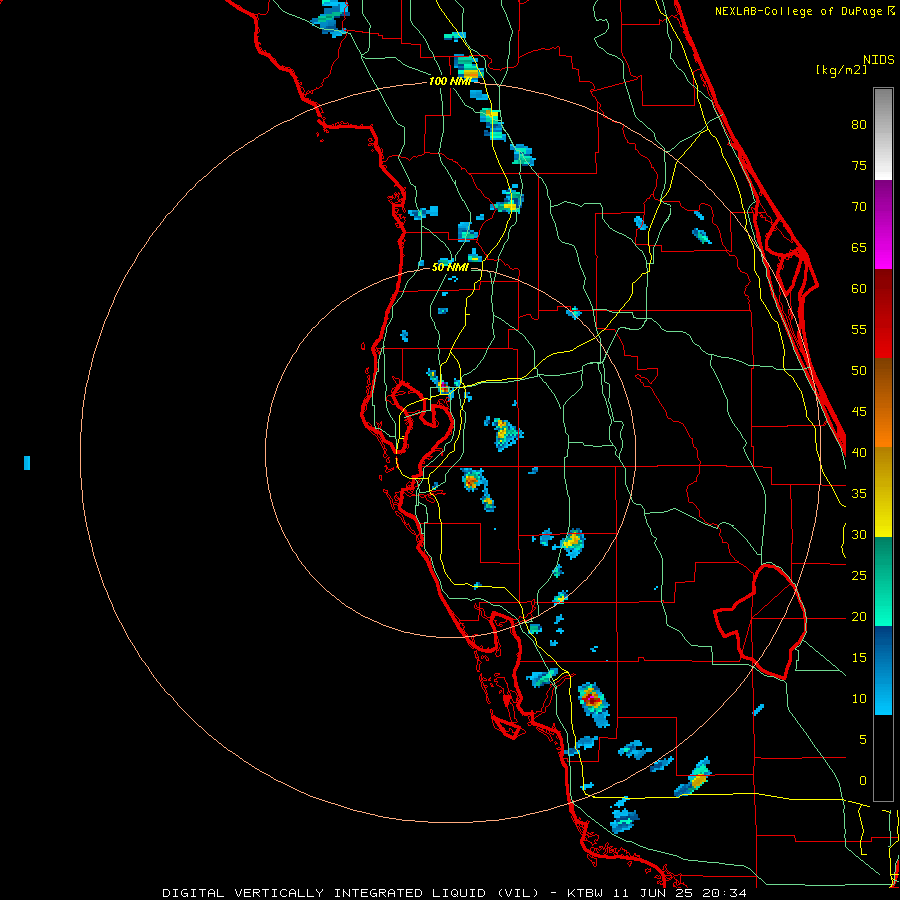This screenshot has height=900, width=900.
Task: Click the 50 NMI range ring label
Action: [450, 267]
